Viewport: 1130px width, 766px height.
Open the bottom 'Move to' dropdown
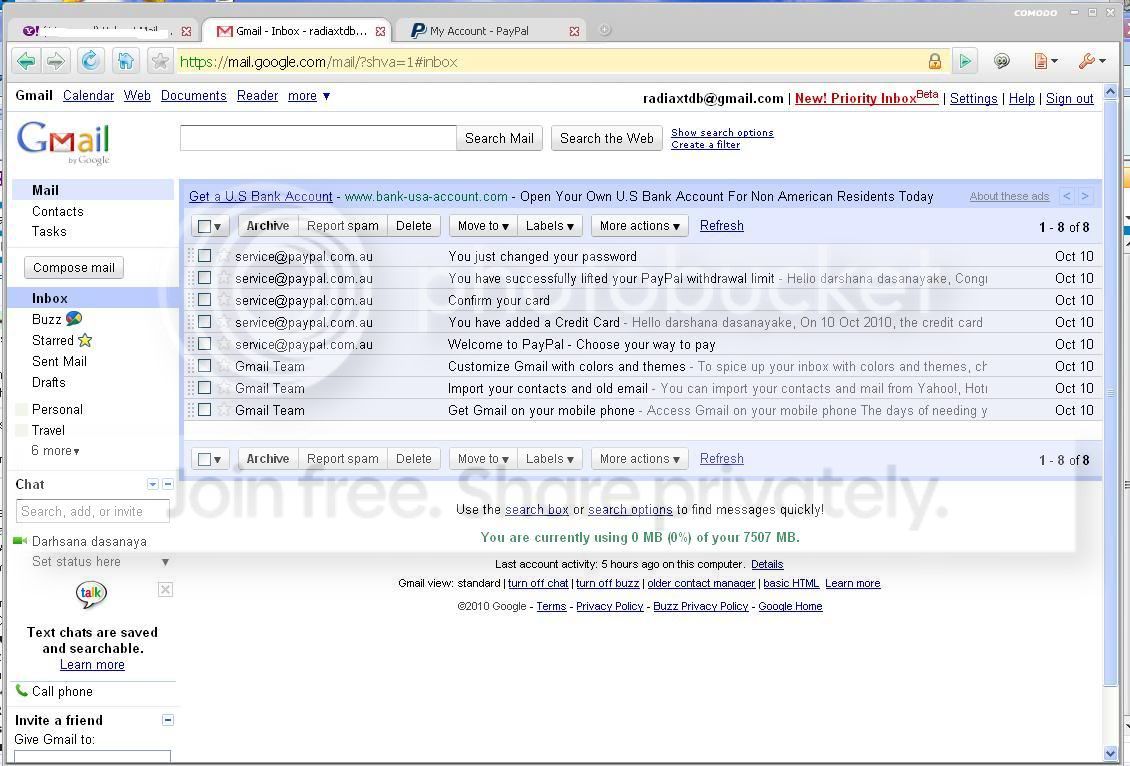(x=483, y=459)
